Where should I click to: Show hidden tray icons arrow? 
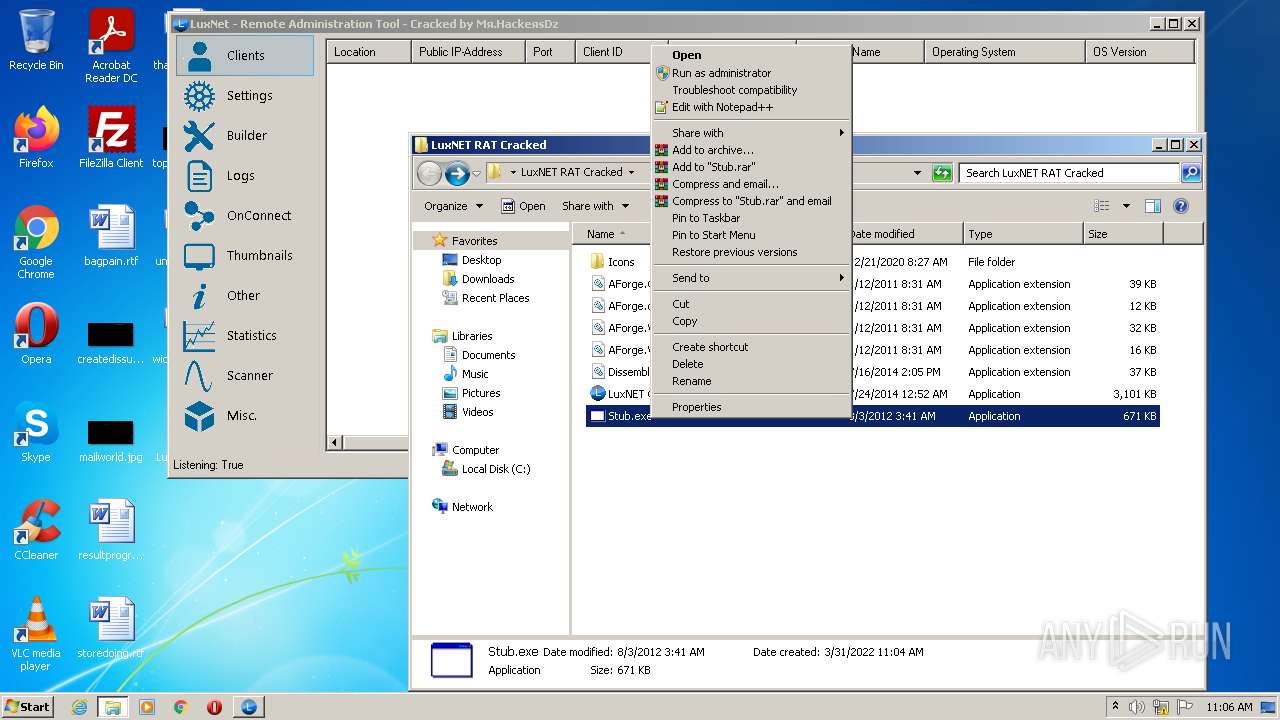point(1115,707)
